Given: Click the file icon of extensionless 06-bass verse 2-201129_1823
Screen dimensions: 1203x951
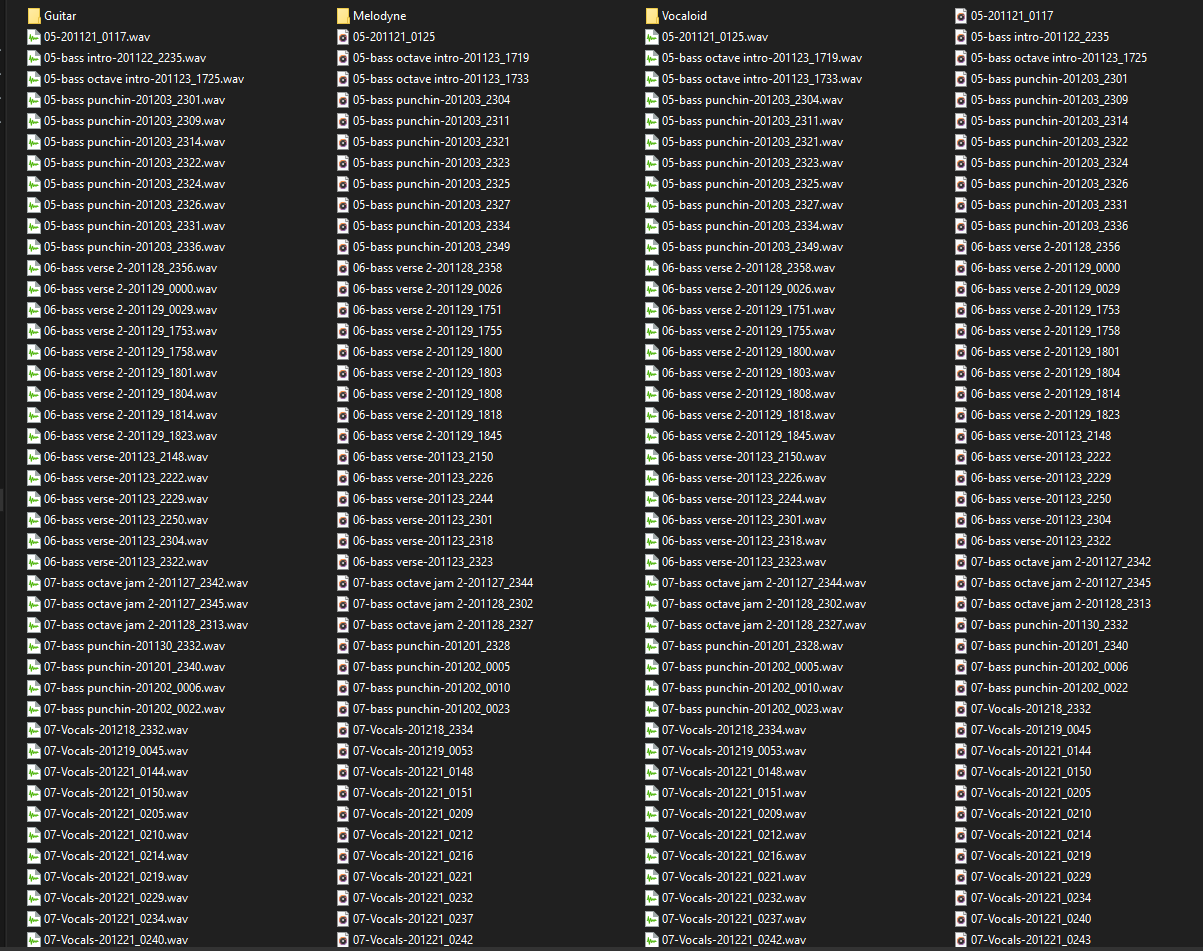Looking at the screenshot, I should pos(961,415).
